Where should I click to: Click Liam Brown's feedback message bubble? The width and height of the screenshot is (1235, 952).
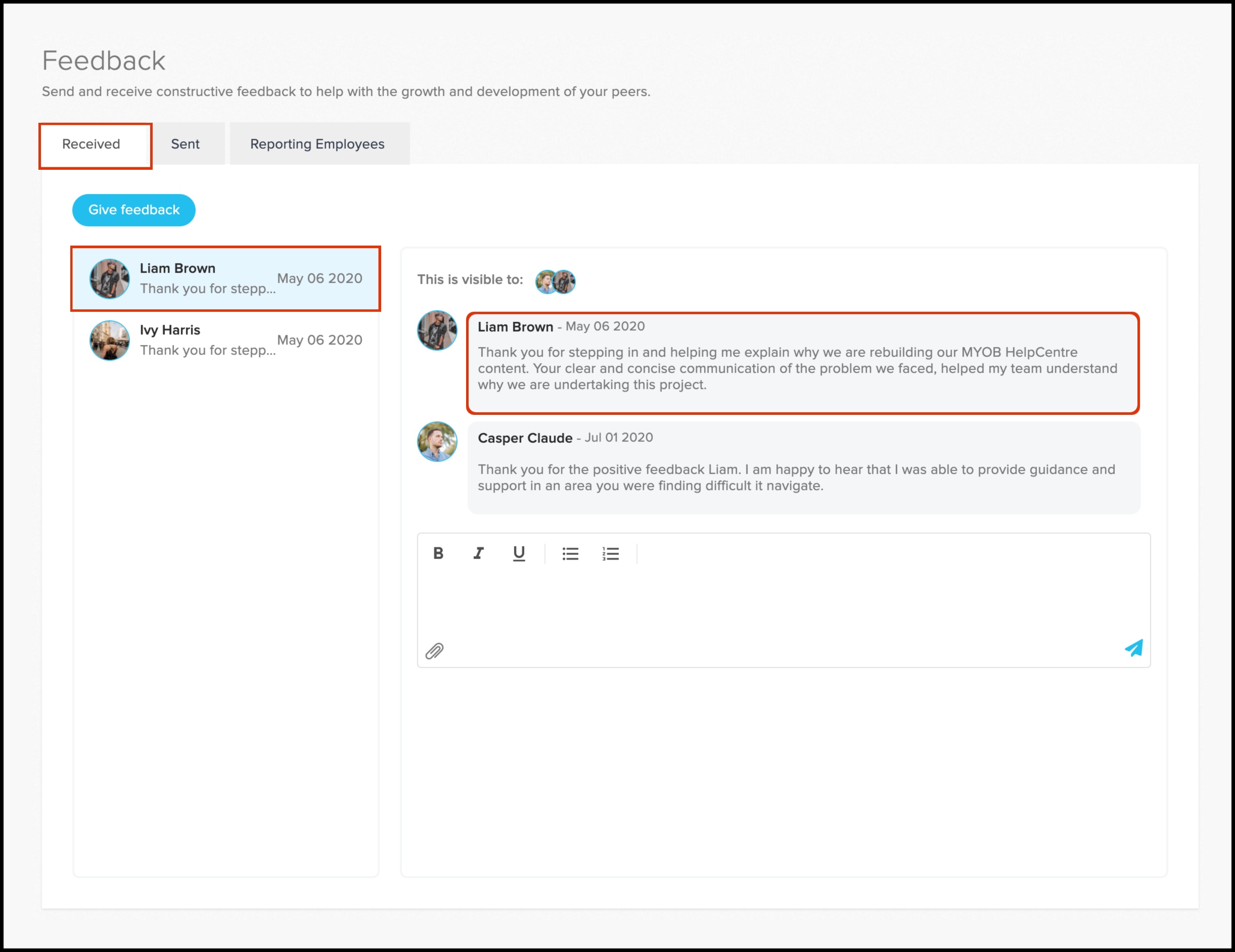[802, 363]
